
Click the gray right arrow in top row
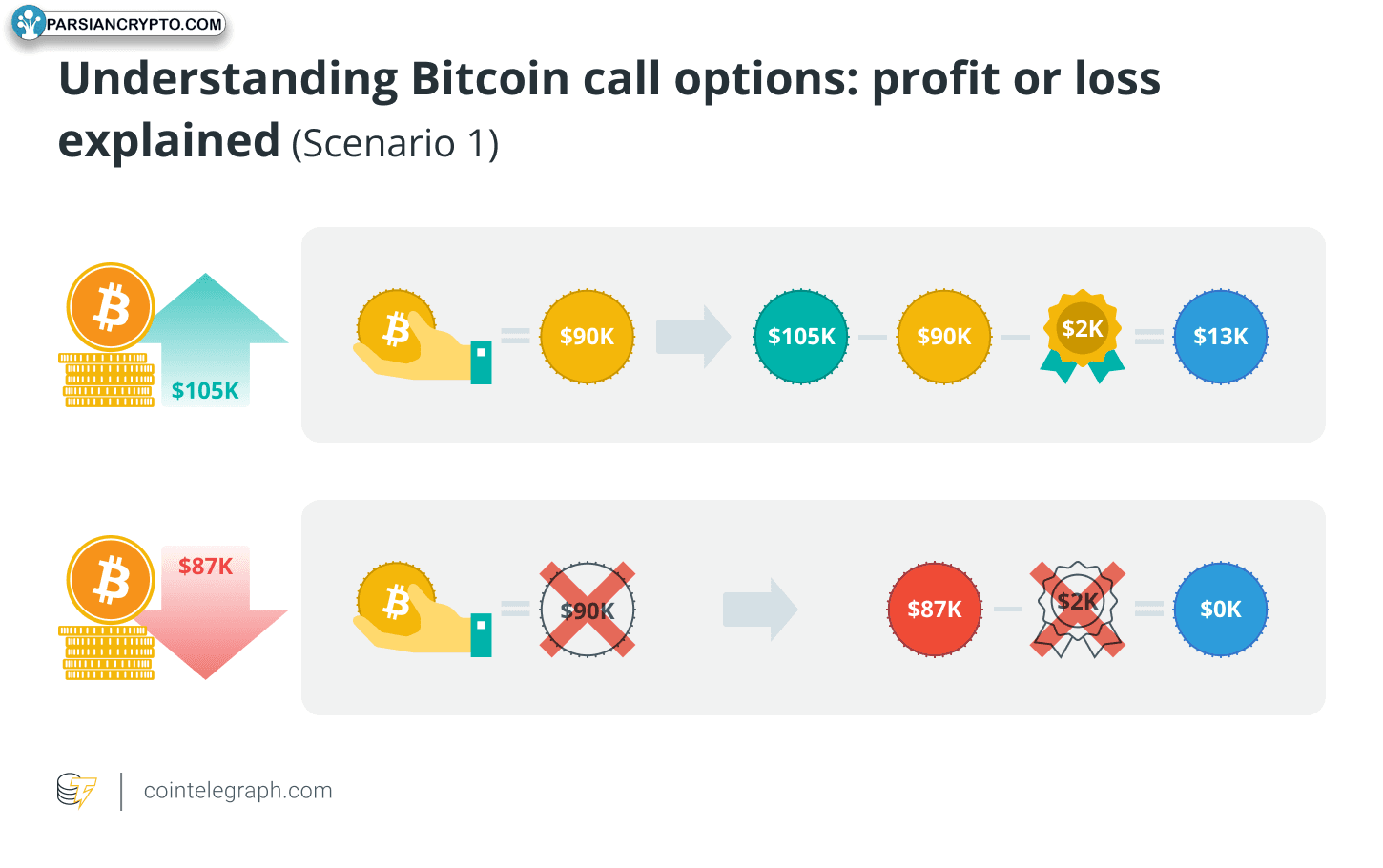(x=693, y=337)
